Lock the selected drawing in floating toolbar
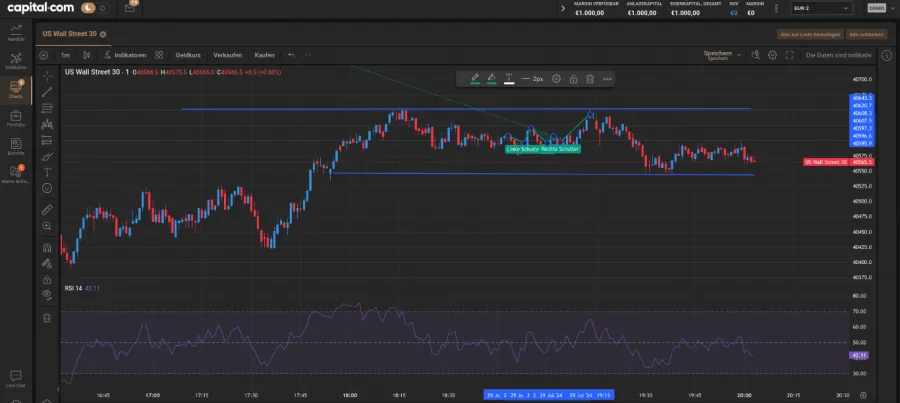The image size is (900, 403). [573, 79]
